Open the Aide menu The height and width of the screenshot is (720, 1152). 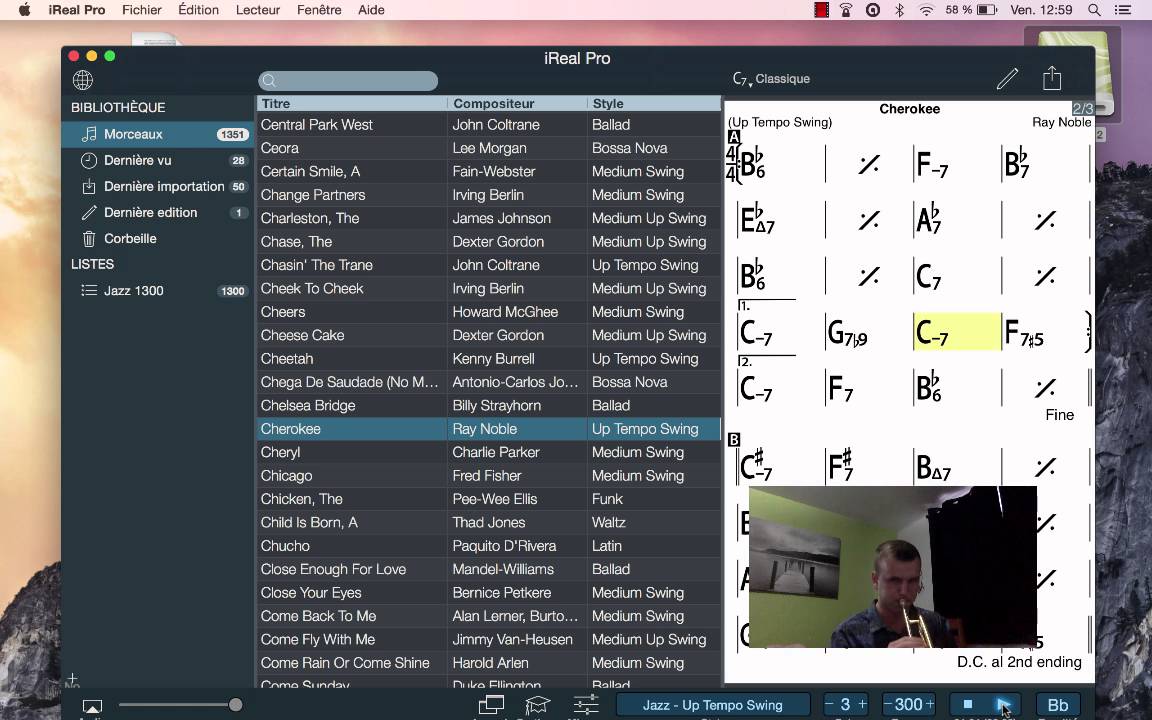coord(371,10)
